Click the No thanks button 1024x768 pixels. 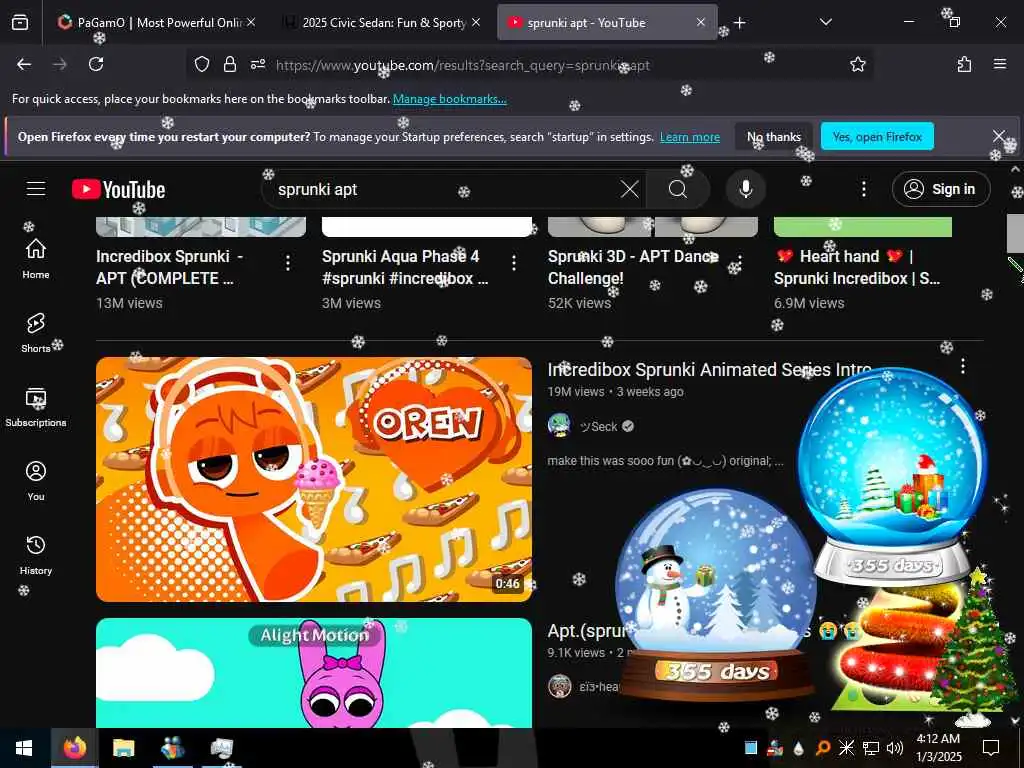click(774, 137)
